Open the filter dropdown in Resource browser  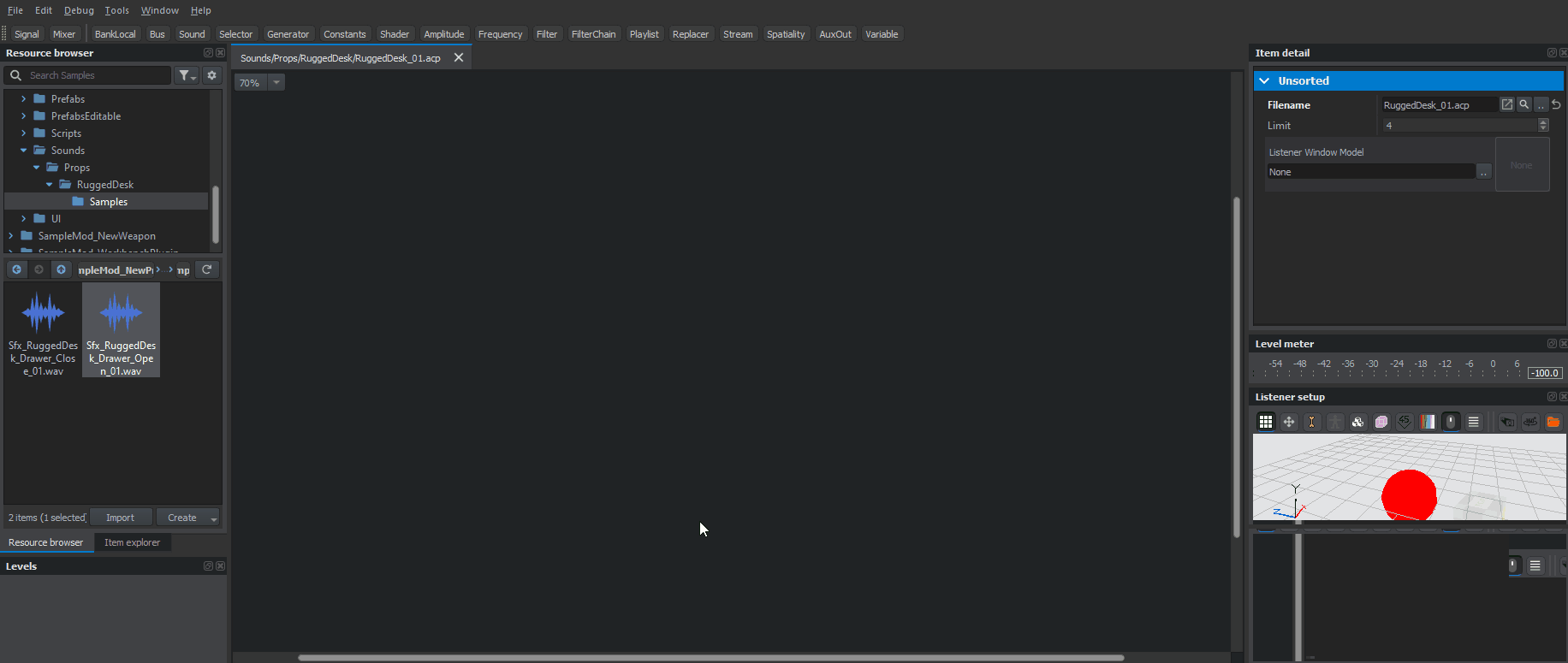pyautogui.click(x=187, y=75)
